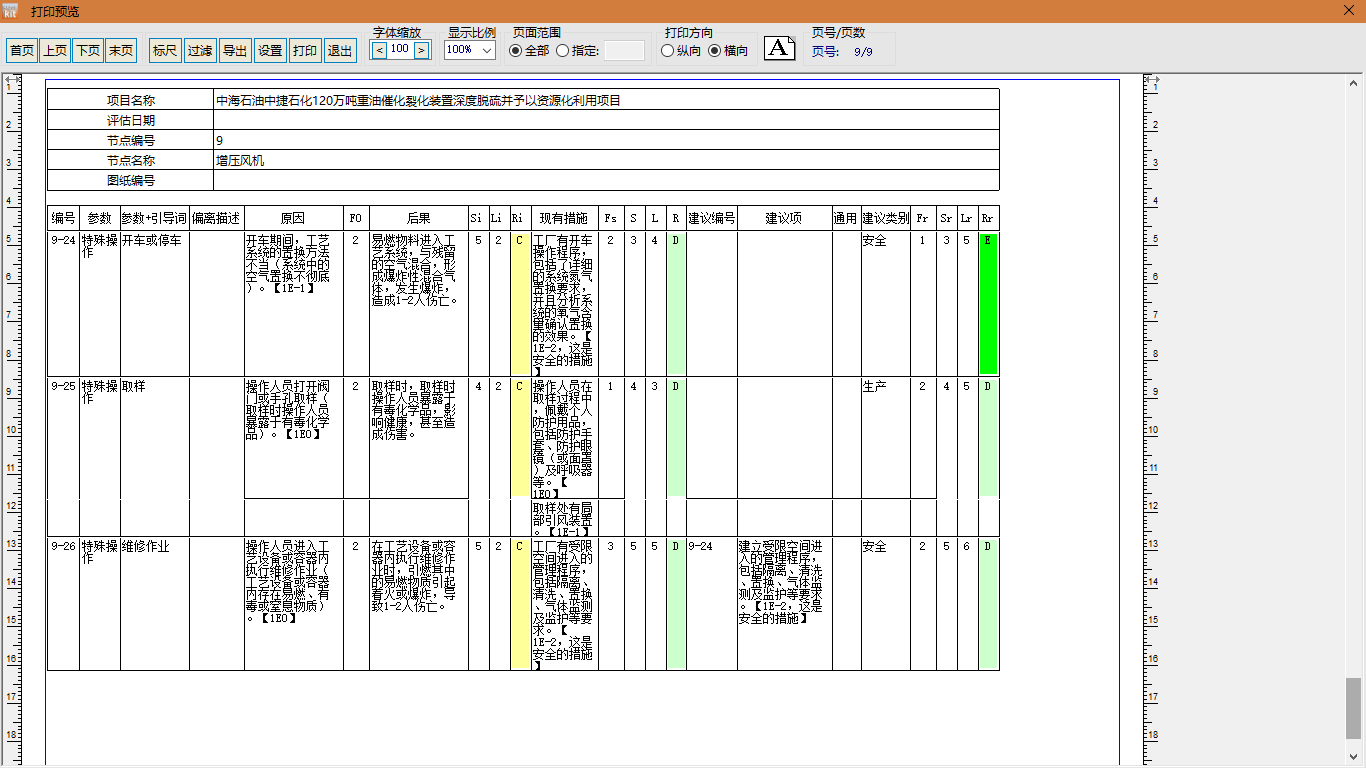Click the font style 'A' icon
Screen dimensions: 1366x768
pyautogui.click(x=780, y=47)
